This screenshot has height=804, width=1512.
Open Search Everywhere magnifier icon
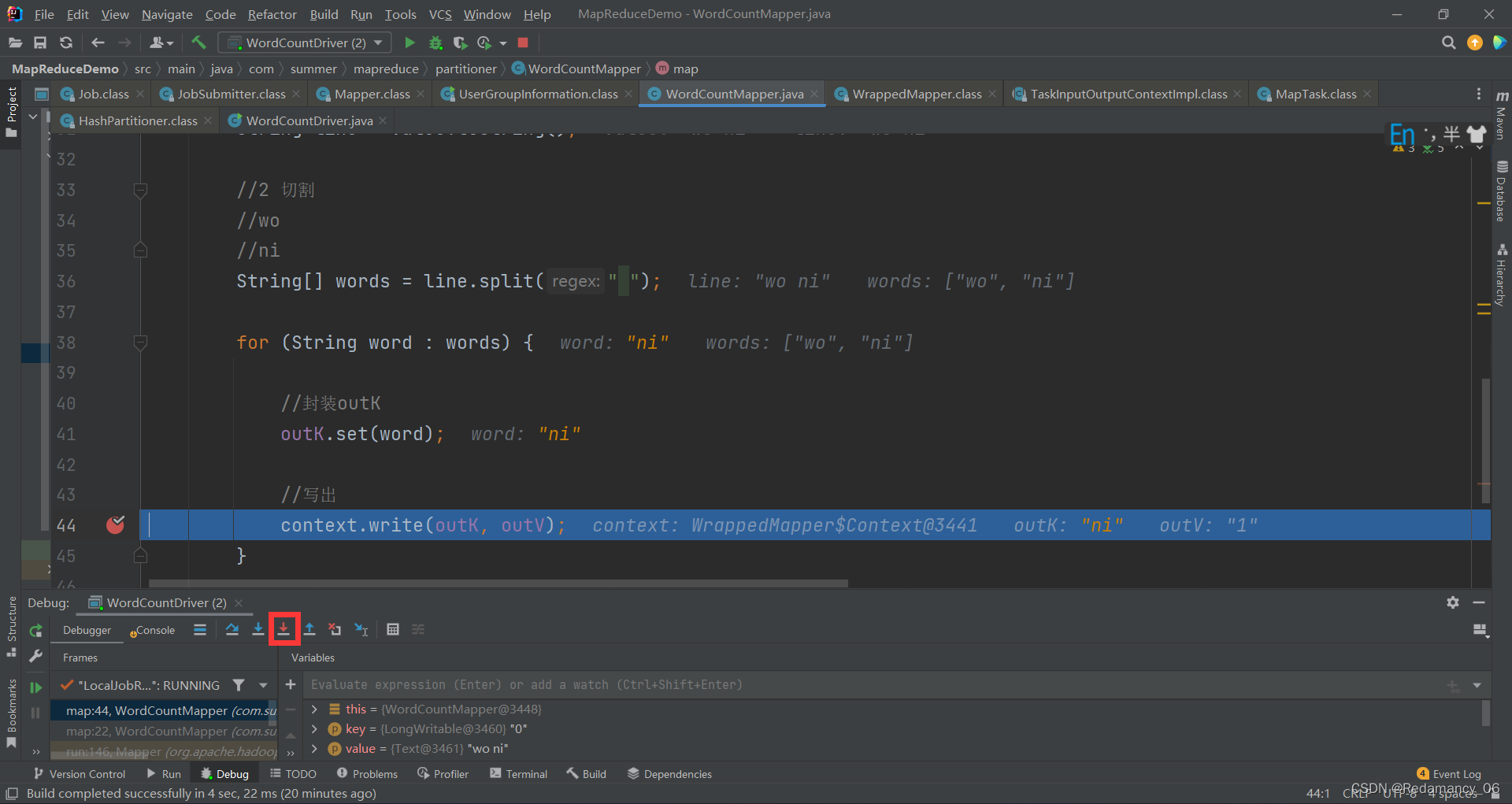pyautogui.click(x=1448, y=43)
